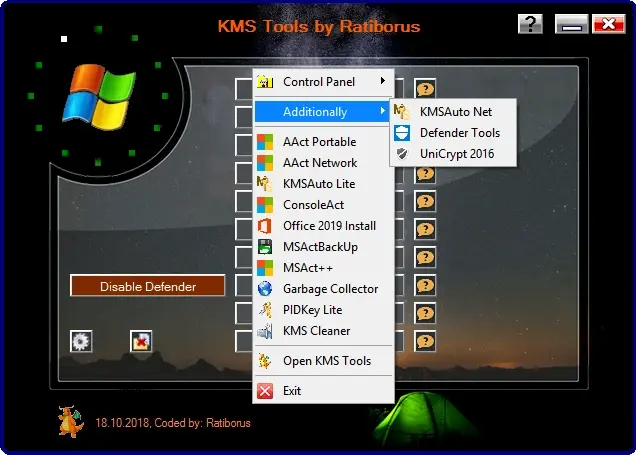Minimize the KMS Tools window
This screenshot has width=636, height=455.
[572, 24]
